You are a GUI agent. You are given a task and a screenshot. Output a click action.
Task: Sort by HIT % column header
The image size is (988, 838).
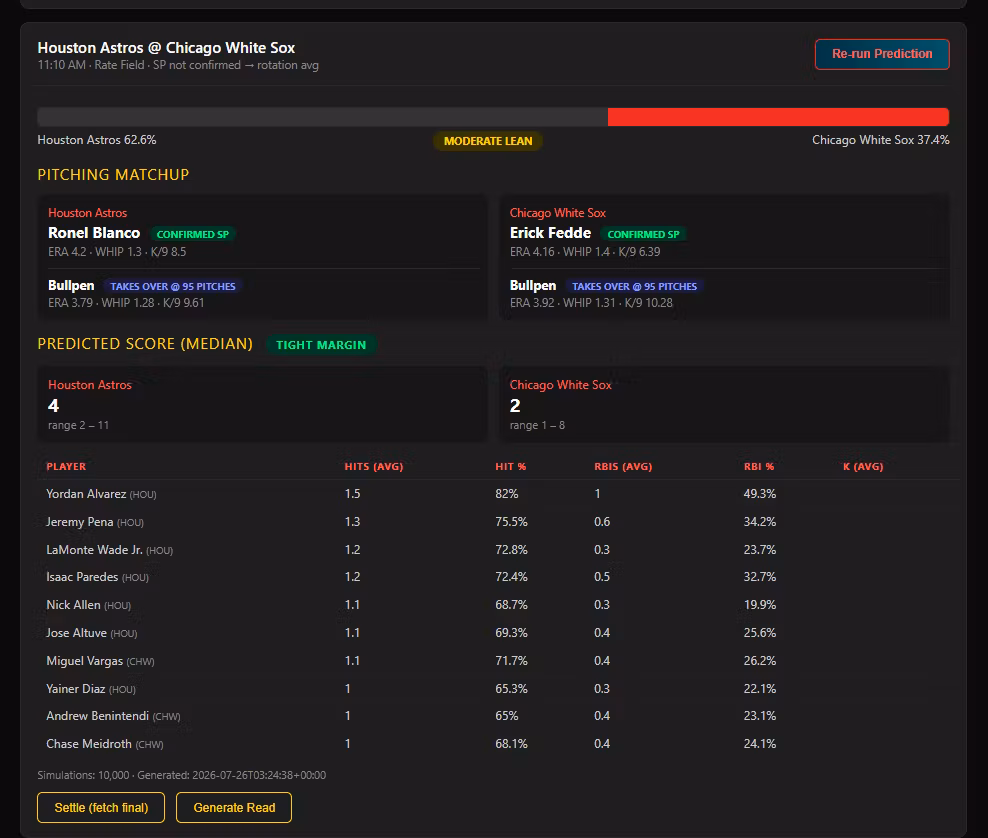(x=510, y=466)
